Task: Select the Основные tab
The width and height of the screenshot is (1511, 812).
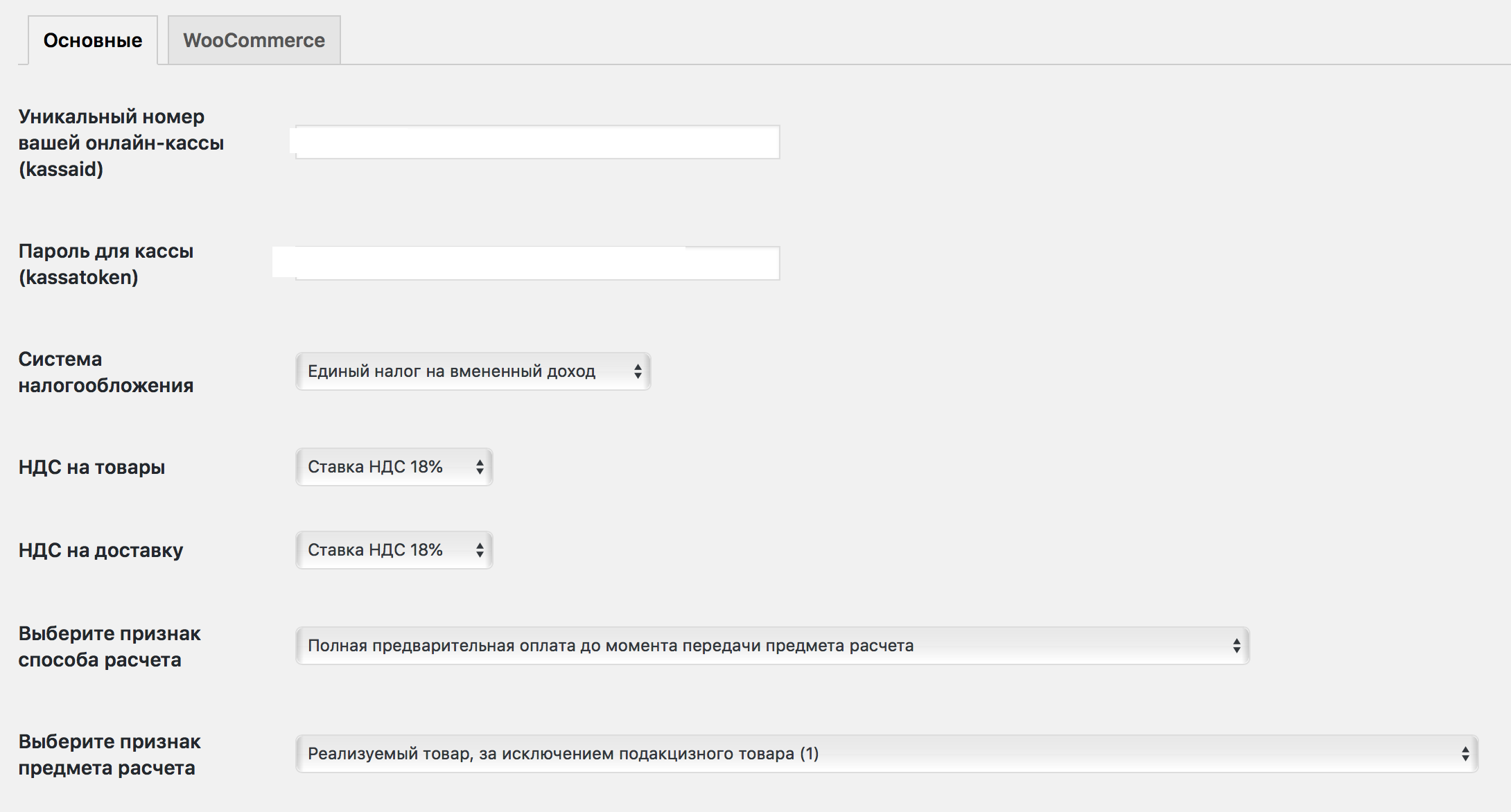Action: (93, 40)
